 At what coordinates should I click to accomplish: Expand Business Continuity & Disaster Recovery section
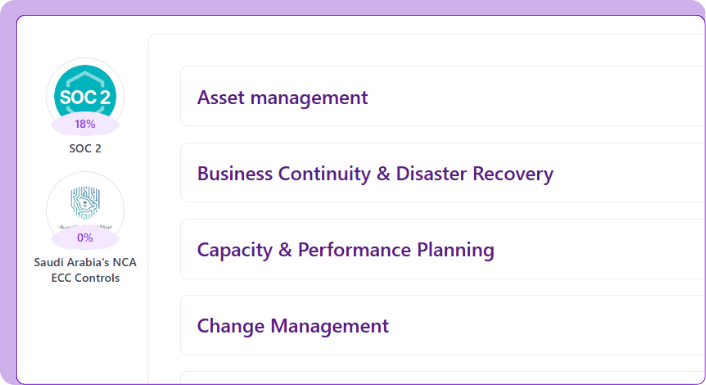pos(443,172)
